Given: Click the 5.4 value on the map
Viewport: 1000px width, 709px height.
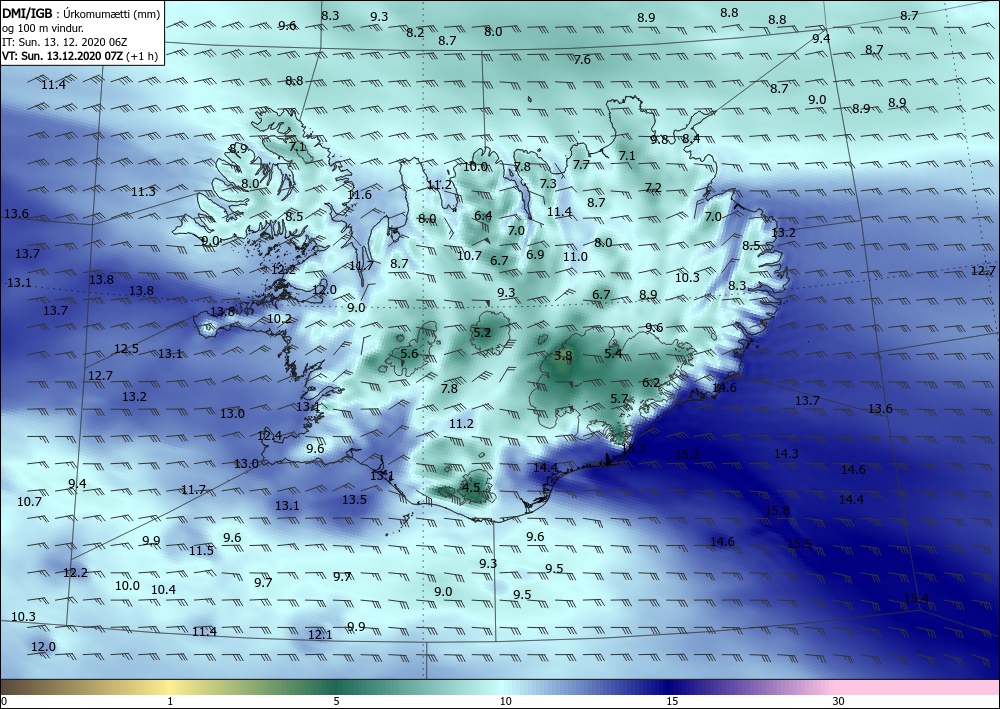Looking at the screenshot, I should (x=613, y=353).
